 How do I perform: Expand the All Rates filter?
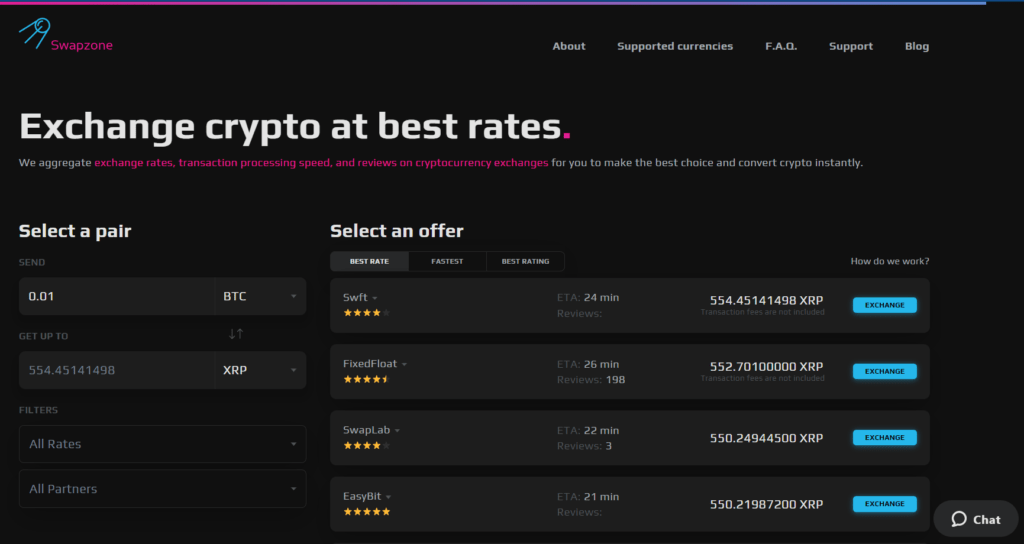[163, 444]
